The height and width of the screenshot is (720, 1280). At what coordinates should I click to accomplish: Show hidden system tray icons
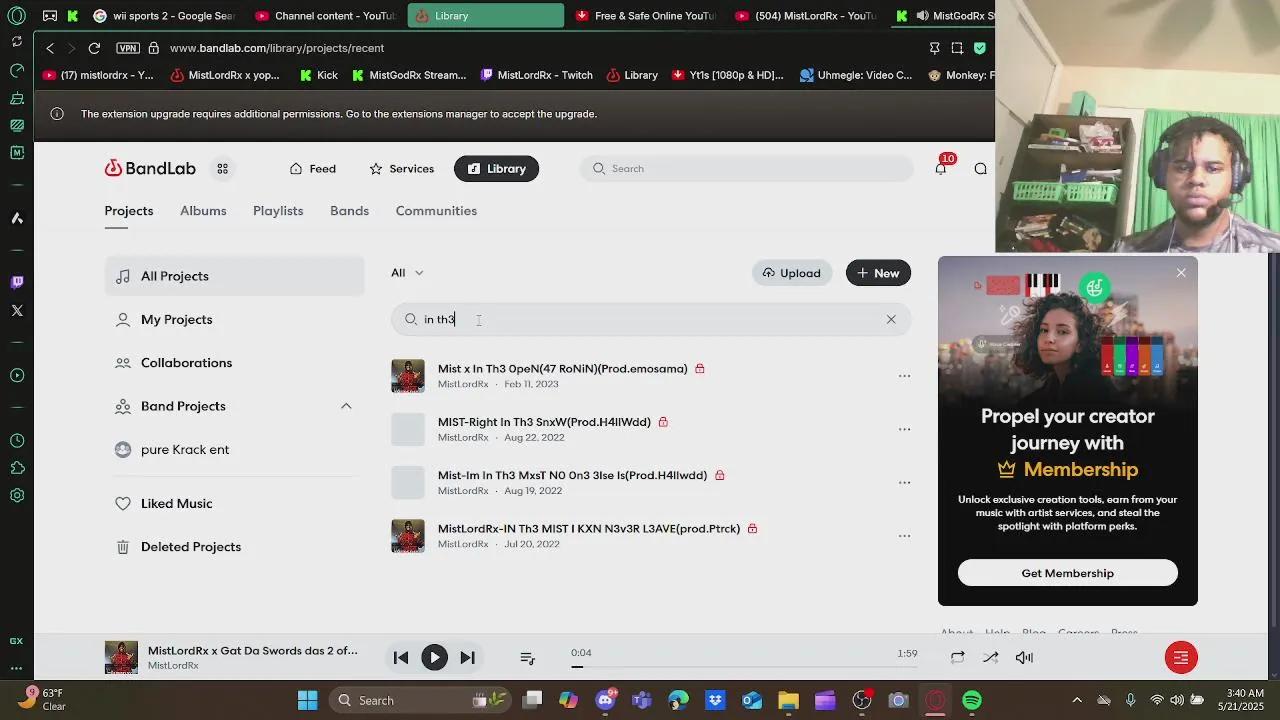point(1077,700)
